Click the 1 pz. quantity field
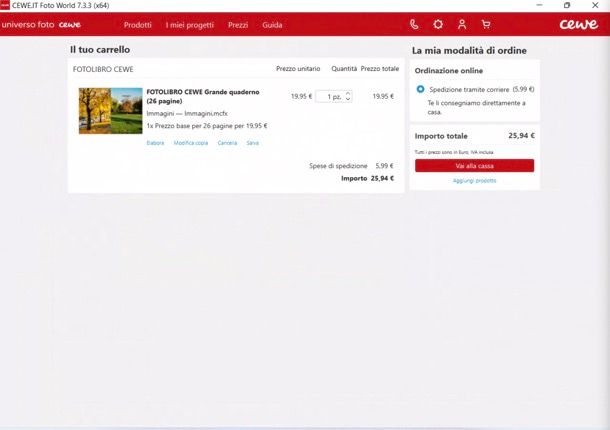 (334, 97)
